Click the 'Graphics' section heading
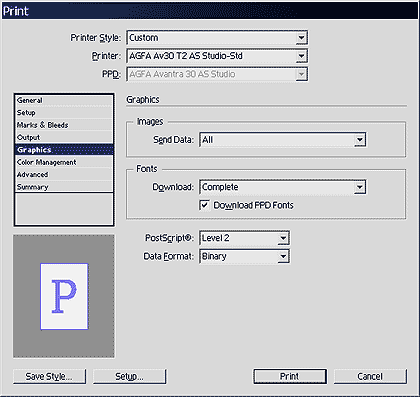This screenshot has height=397, width=420. [x=143, y=100]
